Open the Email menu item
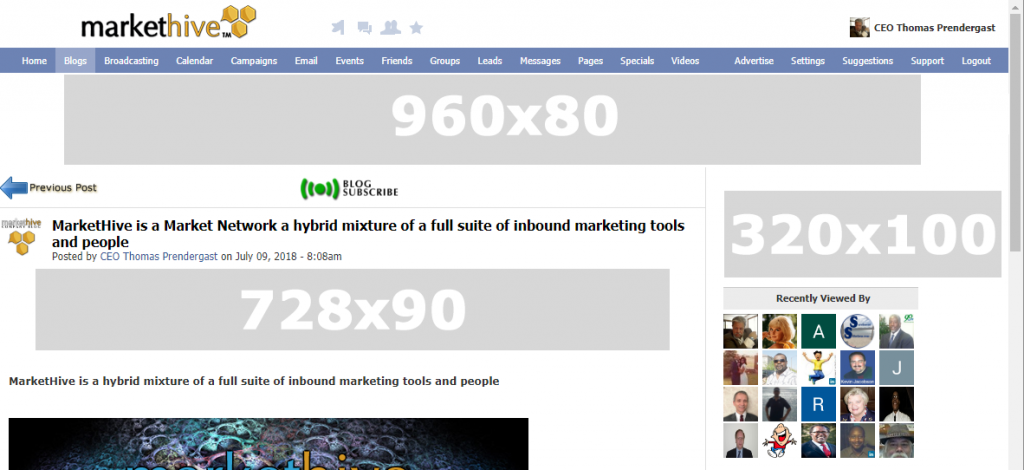The height and width of the screenshot is (470, 1024). pos(306,61)
